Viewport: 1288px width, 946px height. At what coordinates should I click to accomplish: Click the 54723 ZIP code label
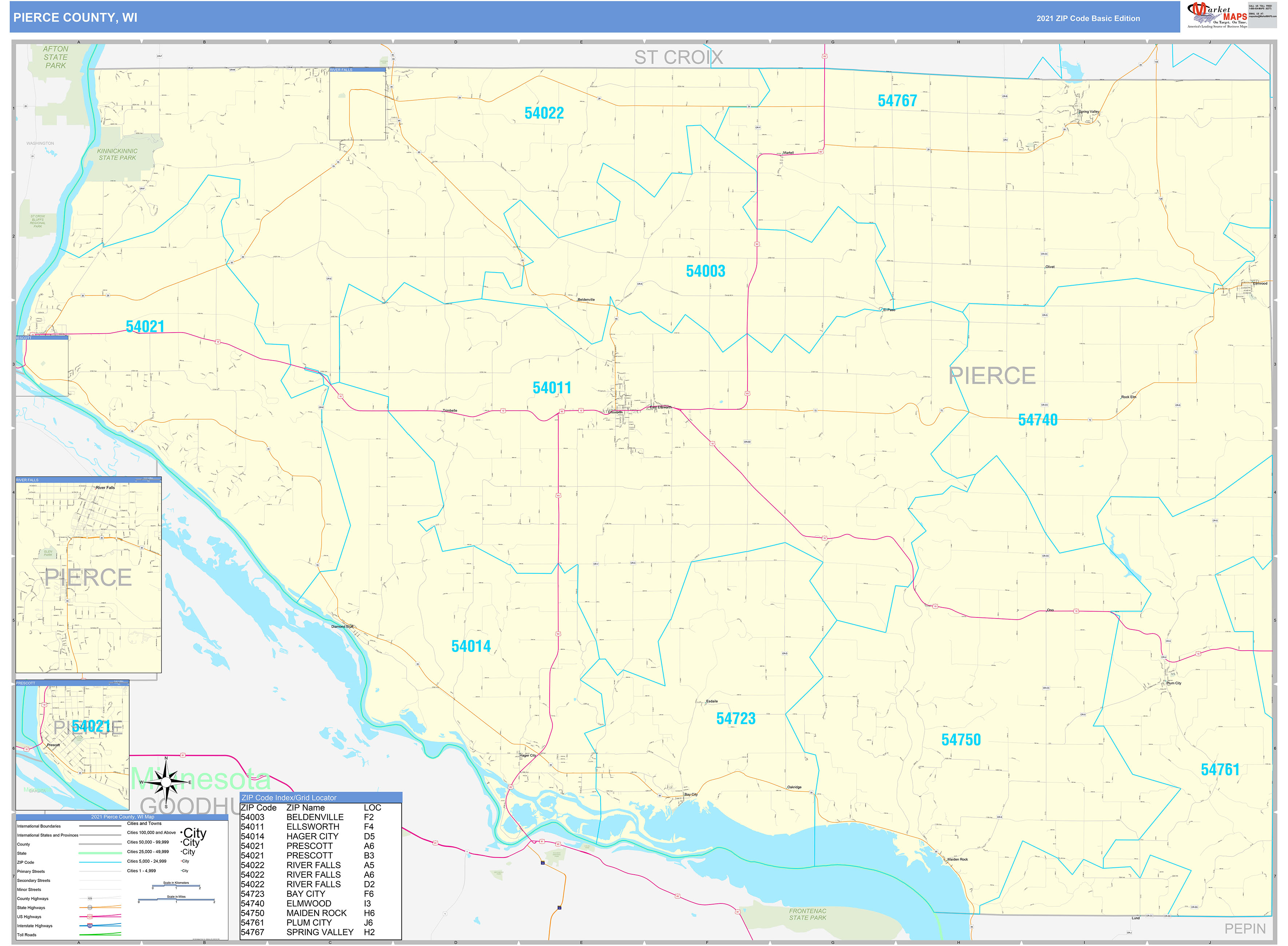click(735, 718)
